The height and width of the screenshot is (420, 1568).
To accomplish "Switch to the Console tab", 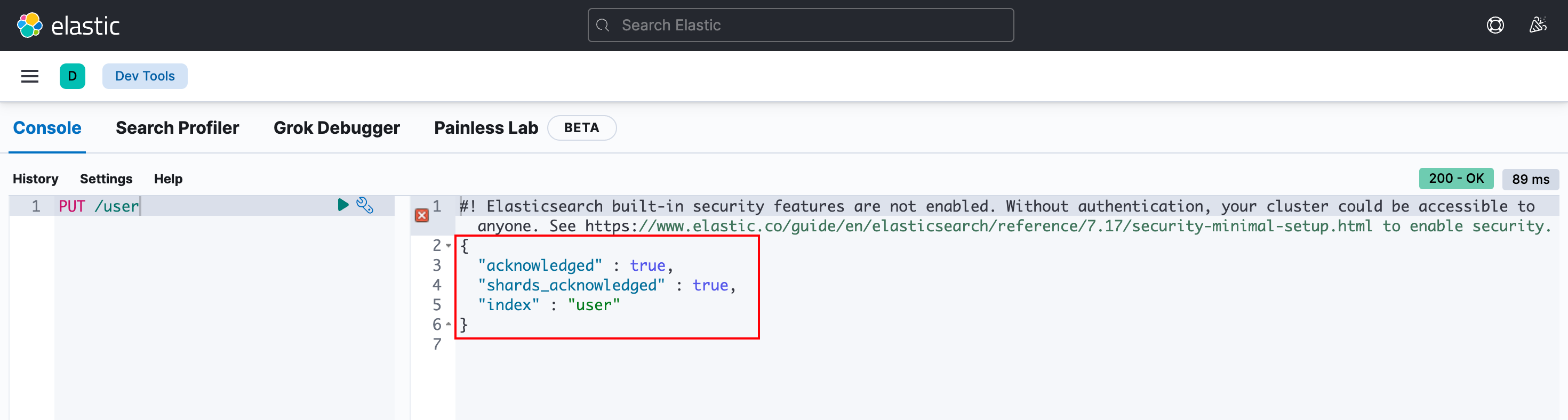I will pos(47,128).
